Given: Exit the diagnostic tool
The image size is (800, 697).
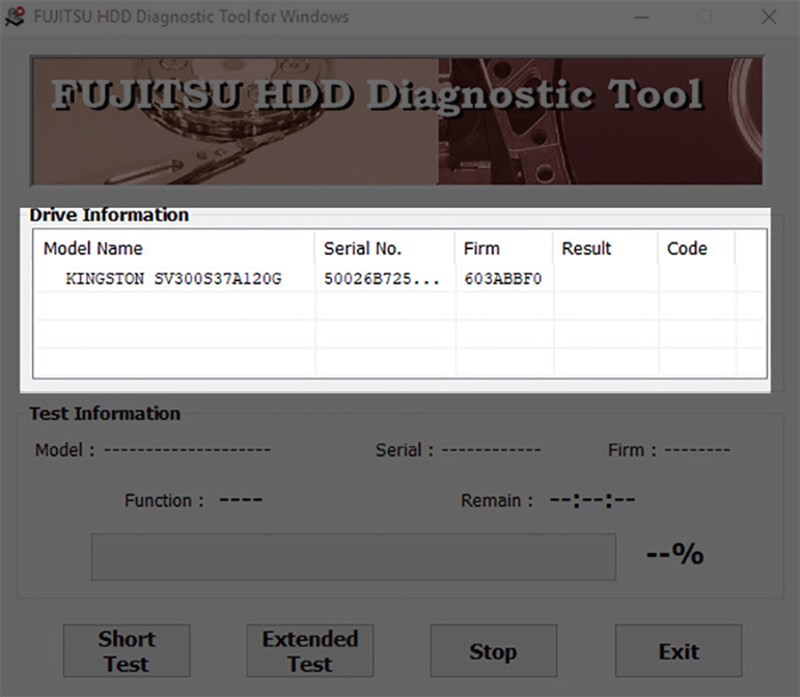Looking at the screenshot, I should coord(679,651).
